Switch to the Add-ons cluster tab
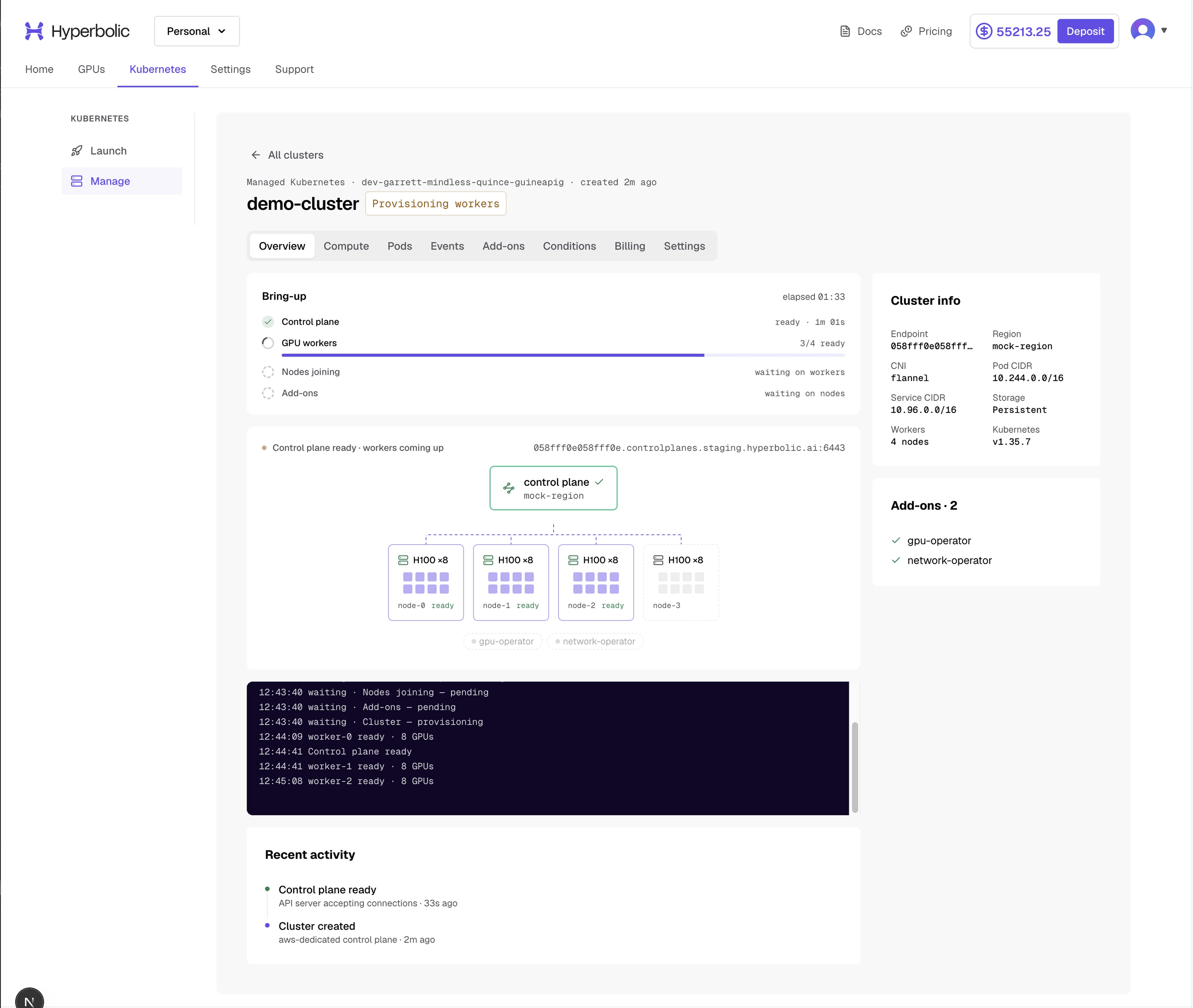Screen dimensions: 1193x1008 pos(503,246)
